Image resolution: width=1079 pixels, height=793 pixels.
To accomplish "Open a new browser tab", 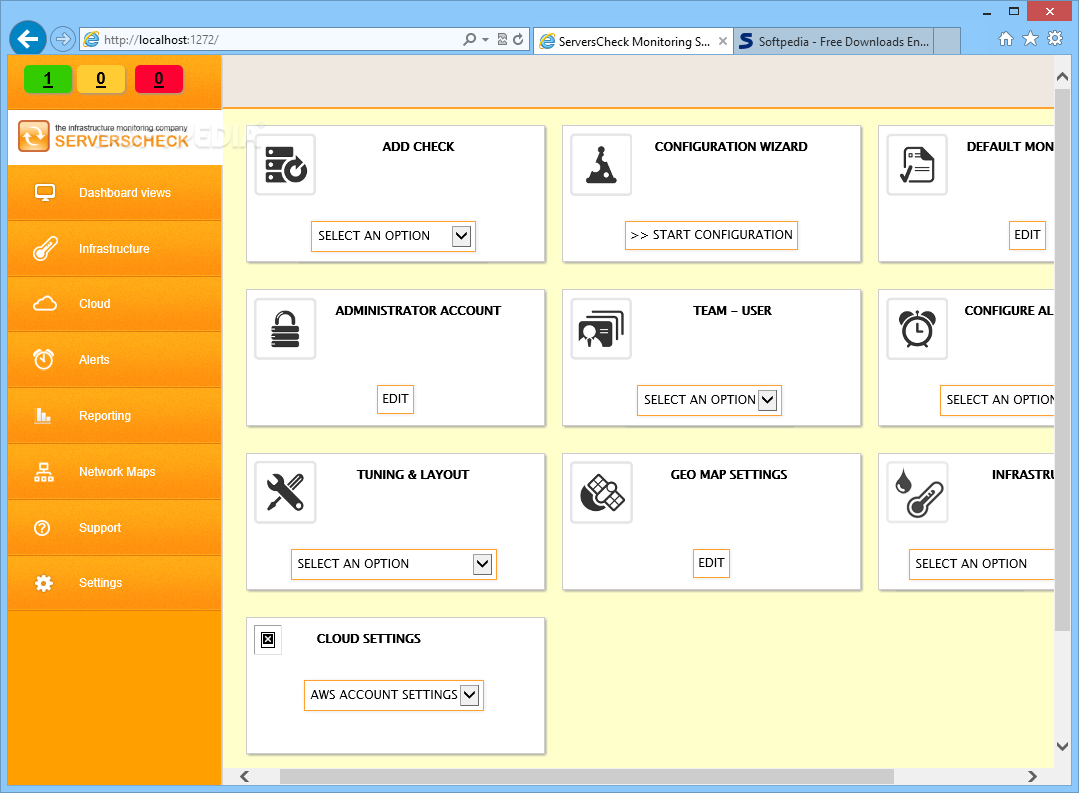I will coord(948,41).
